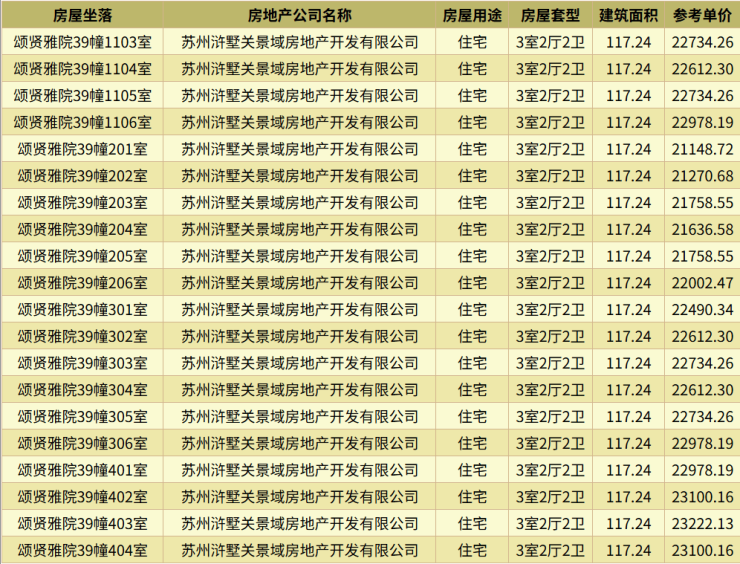Image resolution: width=740 pixels, height=564 pixels.
Task: Click price 21758.55 in the 203室 row
Action: click(702, 203)
